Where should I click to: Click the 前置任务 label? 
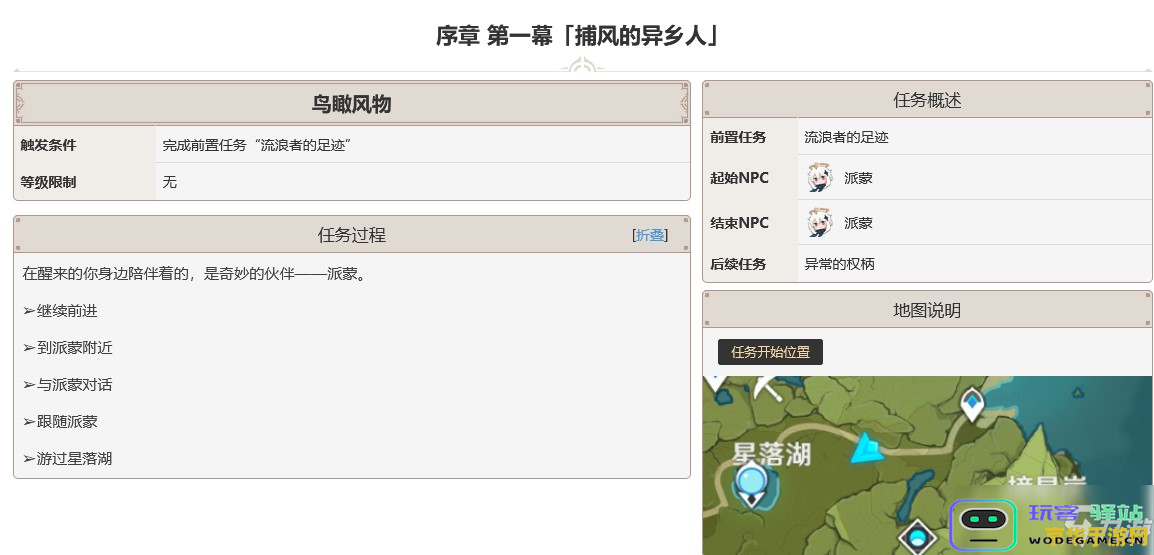tap(738, 137)
